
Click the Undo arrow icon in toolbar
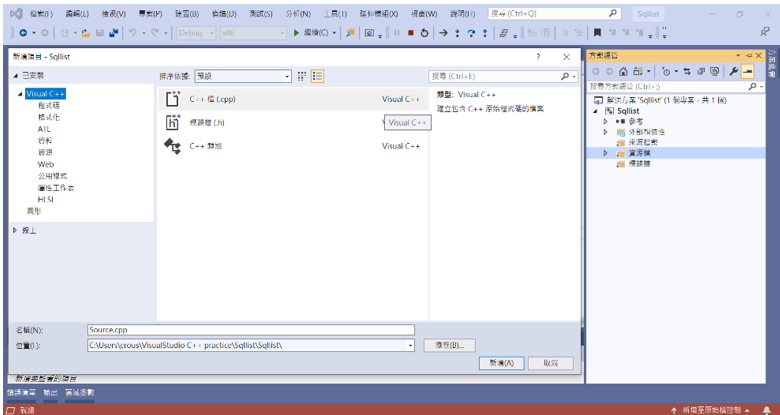pyautogui.click(x=132, y=33)
